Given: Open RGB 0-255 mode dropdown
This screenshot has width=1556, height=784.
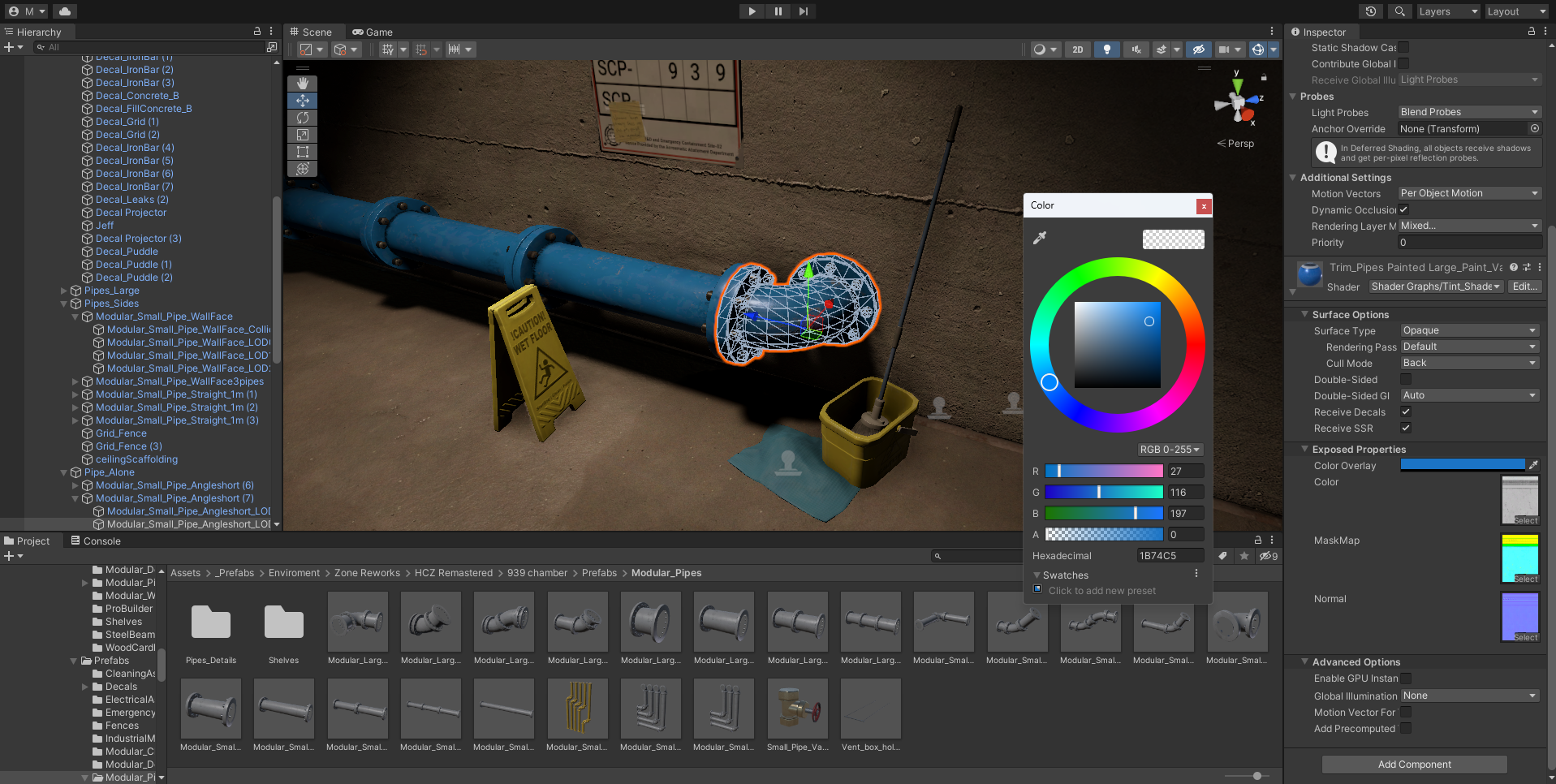Looking at the screenshot, I should point(1169,449).
